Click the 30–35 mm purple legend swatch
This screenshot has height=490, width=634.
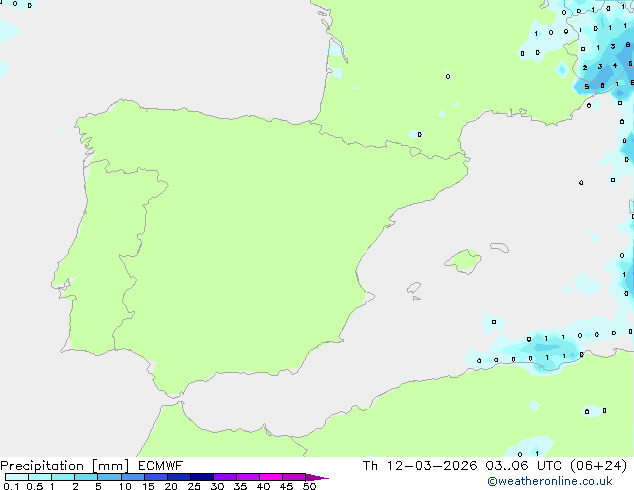click(225, 477)
